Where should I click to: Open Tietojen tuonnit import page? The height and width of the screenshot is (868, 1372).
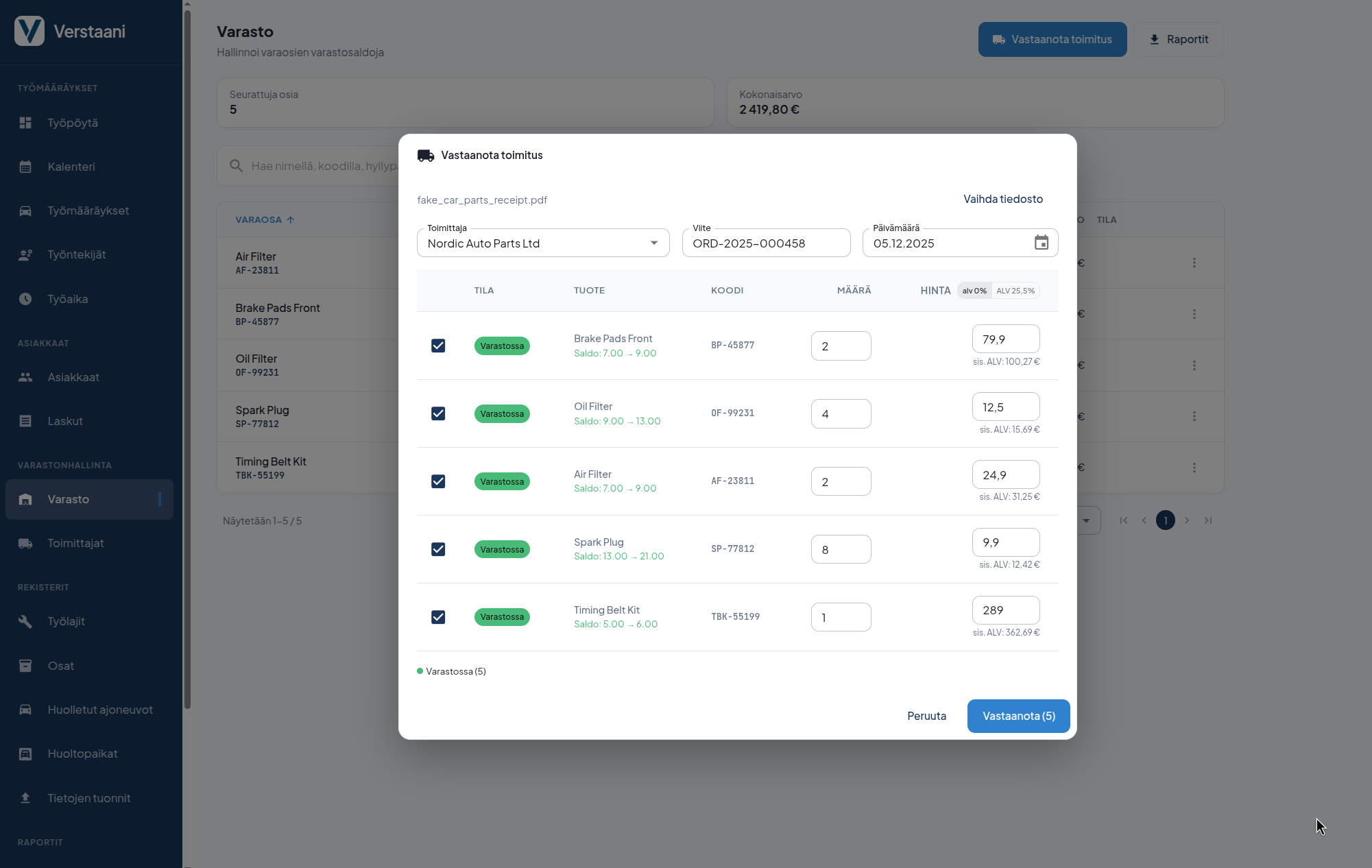coord(88,798)
